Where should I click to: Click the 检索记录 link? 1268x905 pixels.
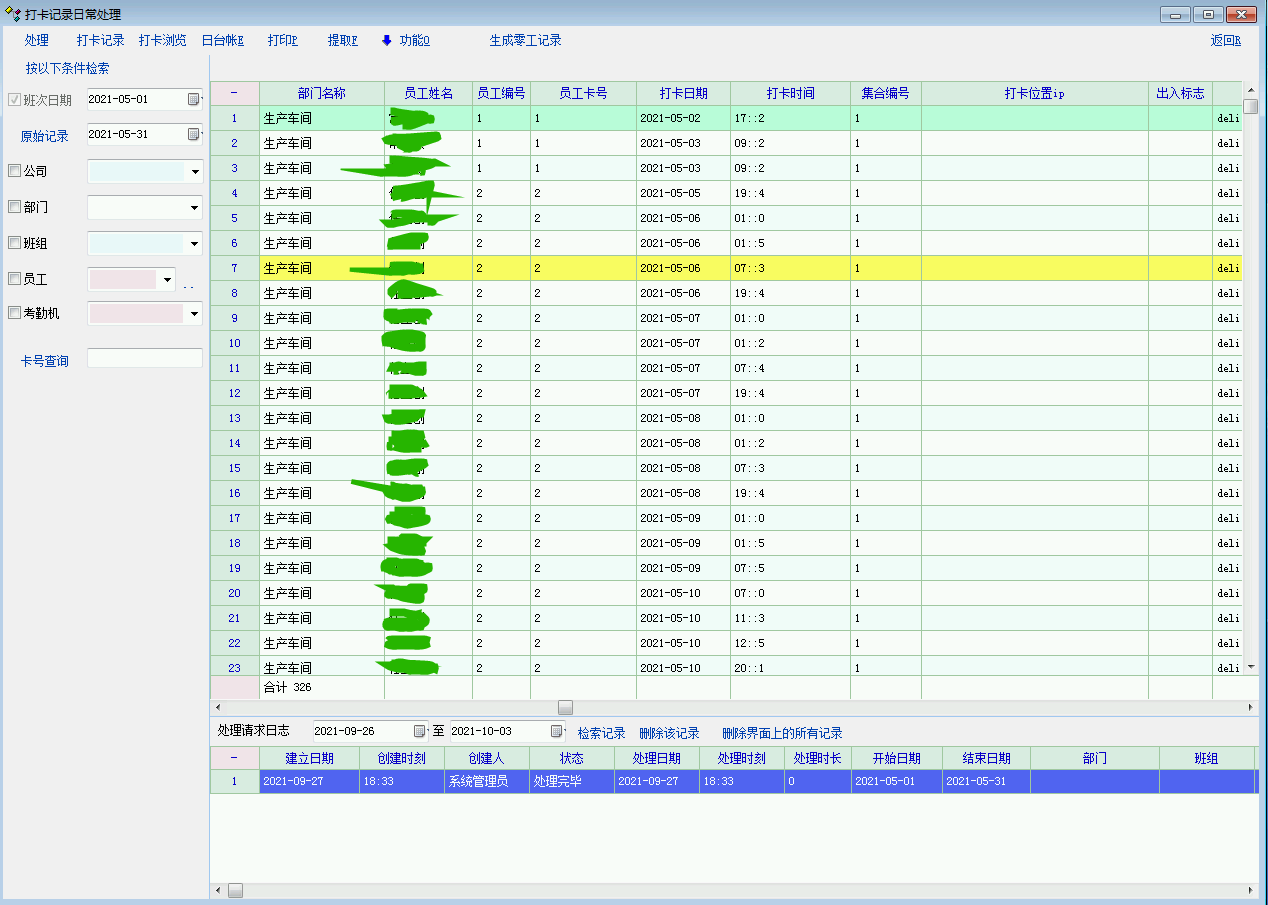click(x=601, y=733)
